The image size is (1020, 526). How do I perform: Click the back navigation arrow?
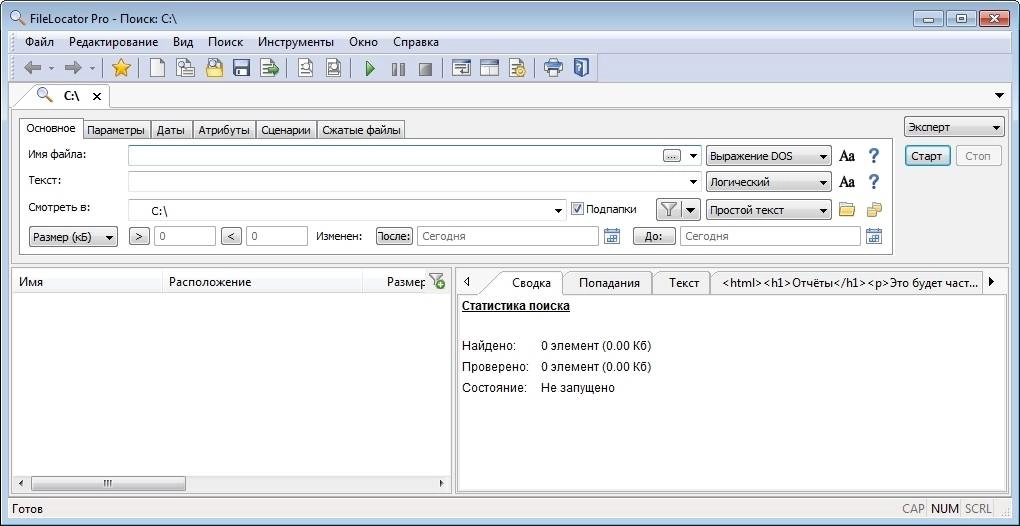[x=33, y=68]
